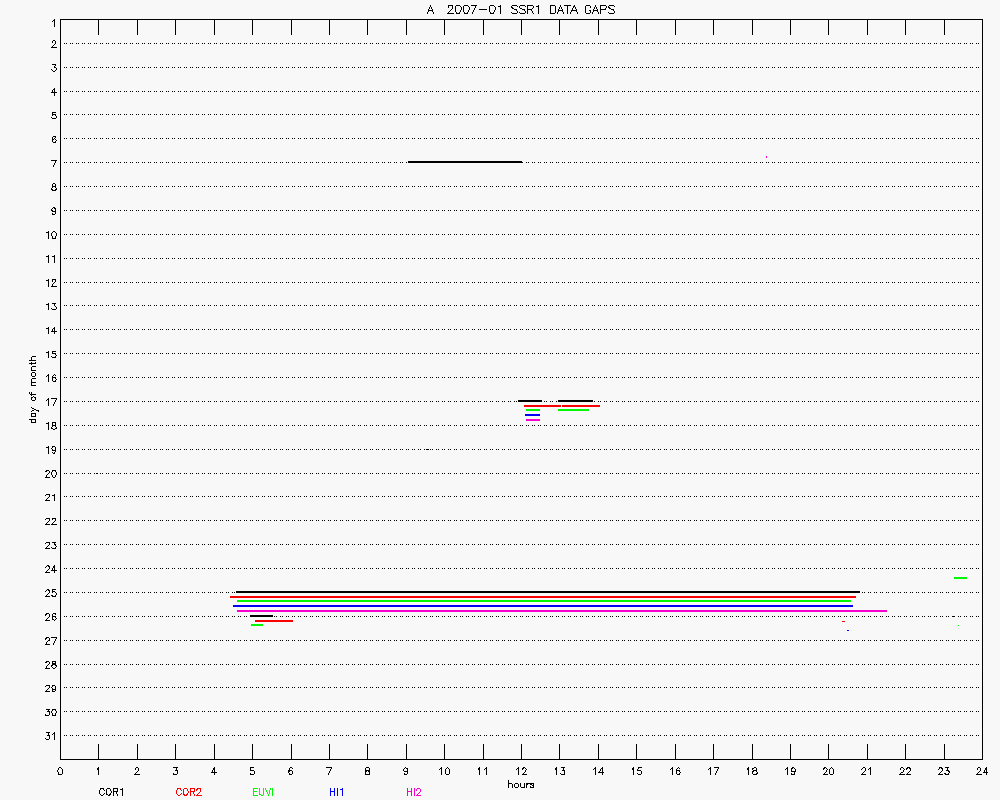Click the magenta HI2 legend label
The height and width of the screenshot is (800, 1000).
414,792
